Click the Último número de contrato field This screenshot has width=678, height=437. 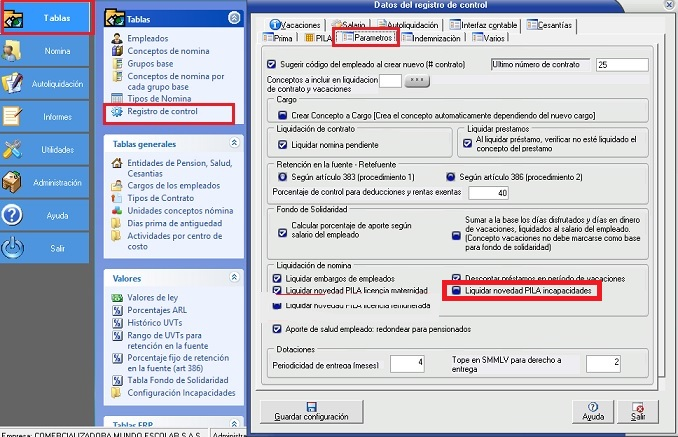[620, 64]
